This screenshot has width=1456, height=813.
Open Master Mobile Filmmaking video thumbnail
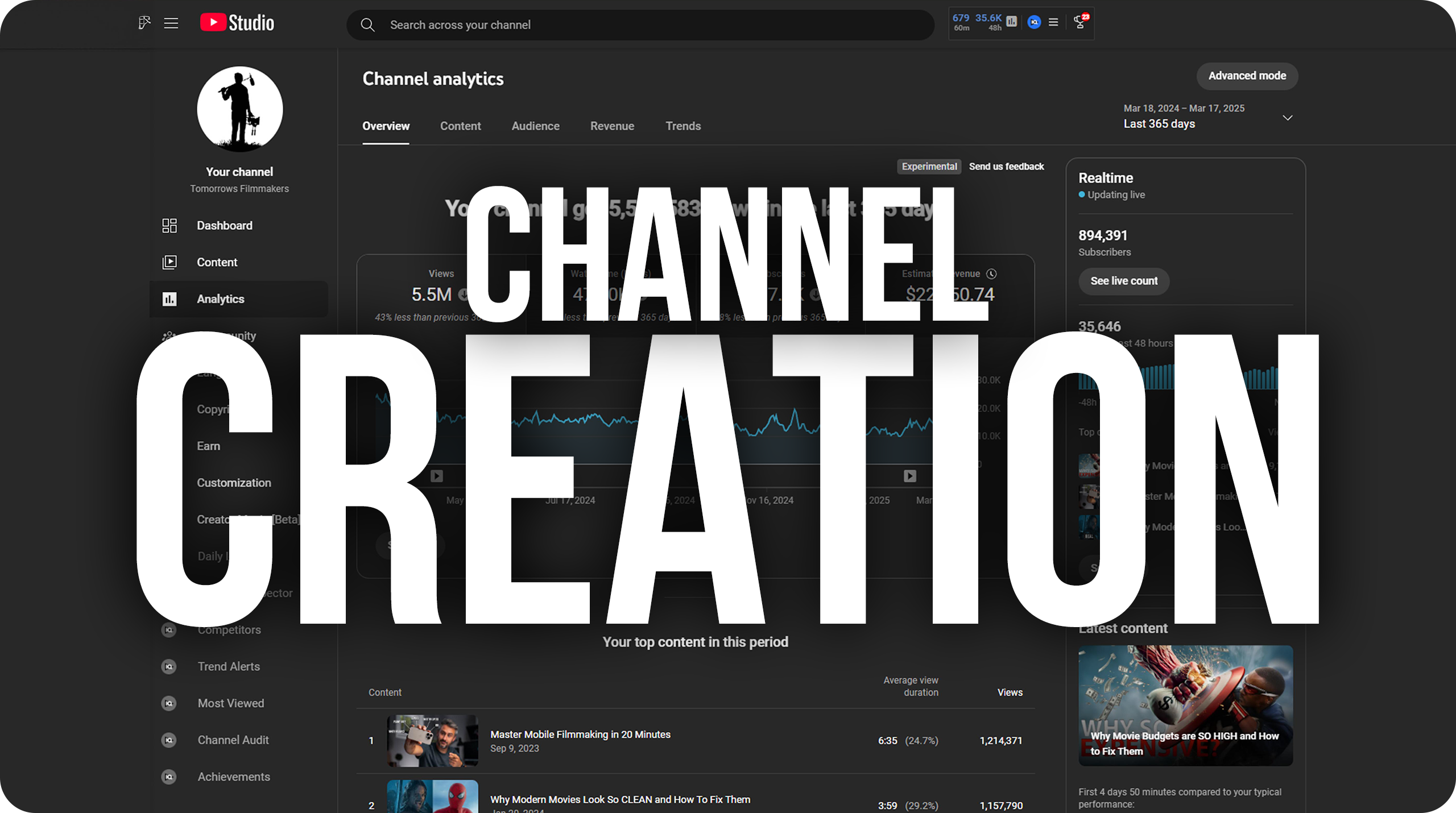[432, 741]
